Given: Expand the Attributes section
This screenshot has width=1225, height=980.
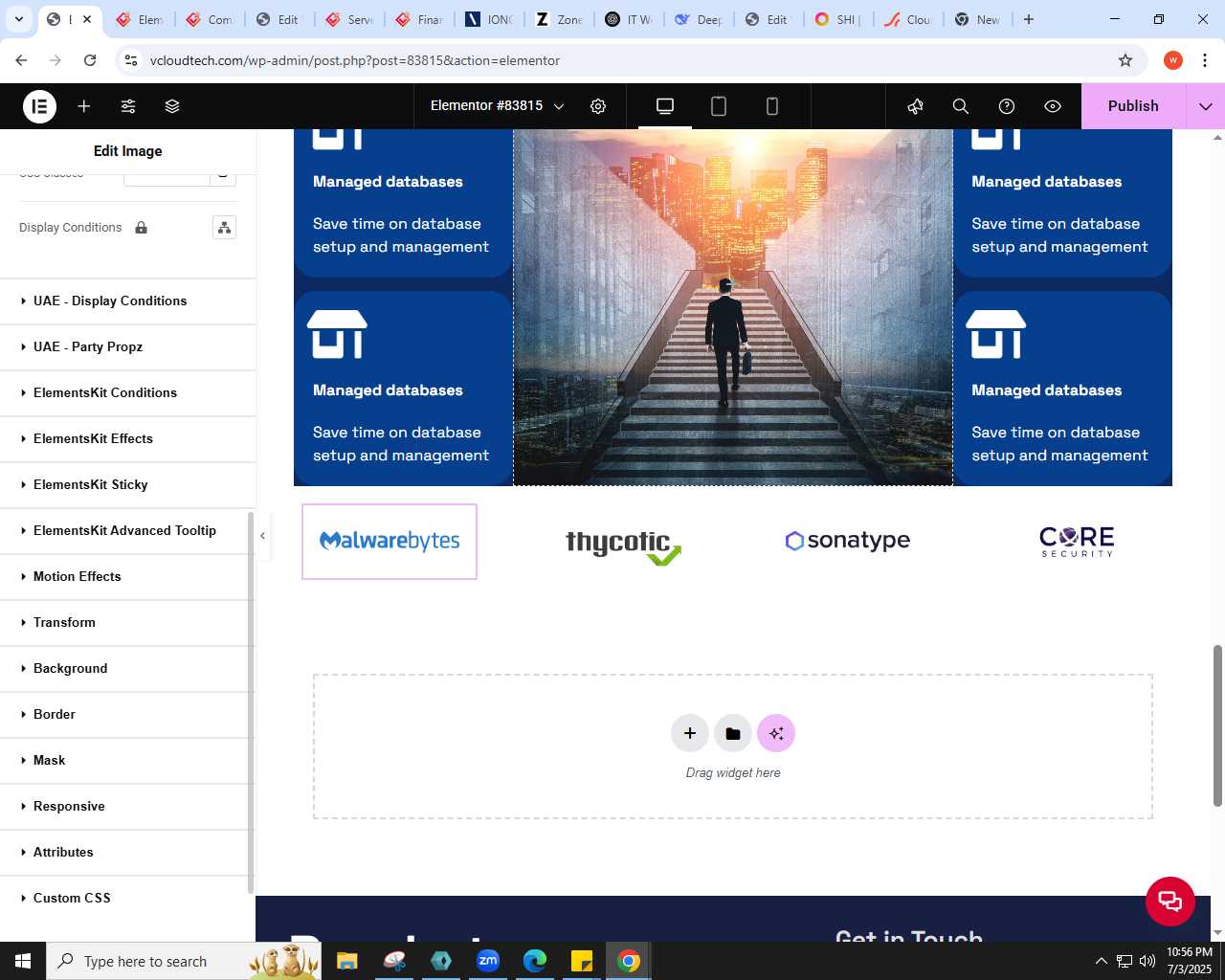Looking at the screenshot, I should tap(128, 852).
